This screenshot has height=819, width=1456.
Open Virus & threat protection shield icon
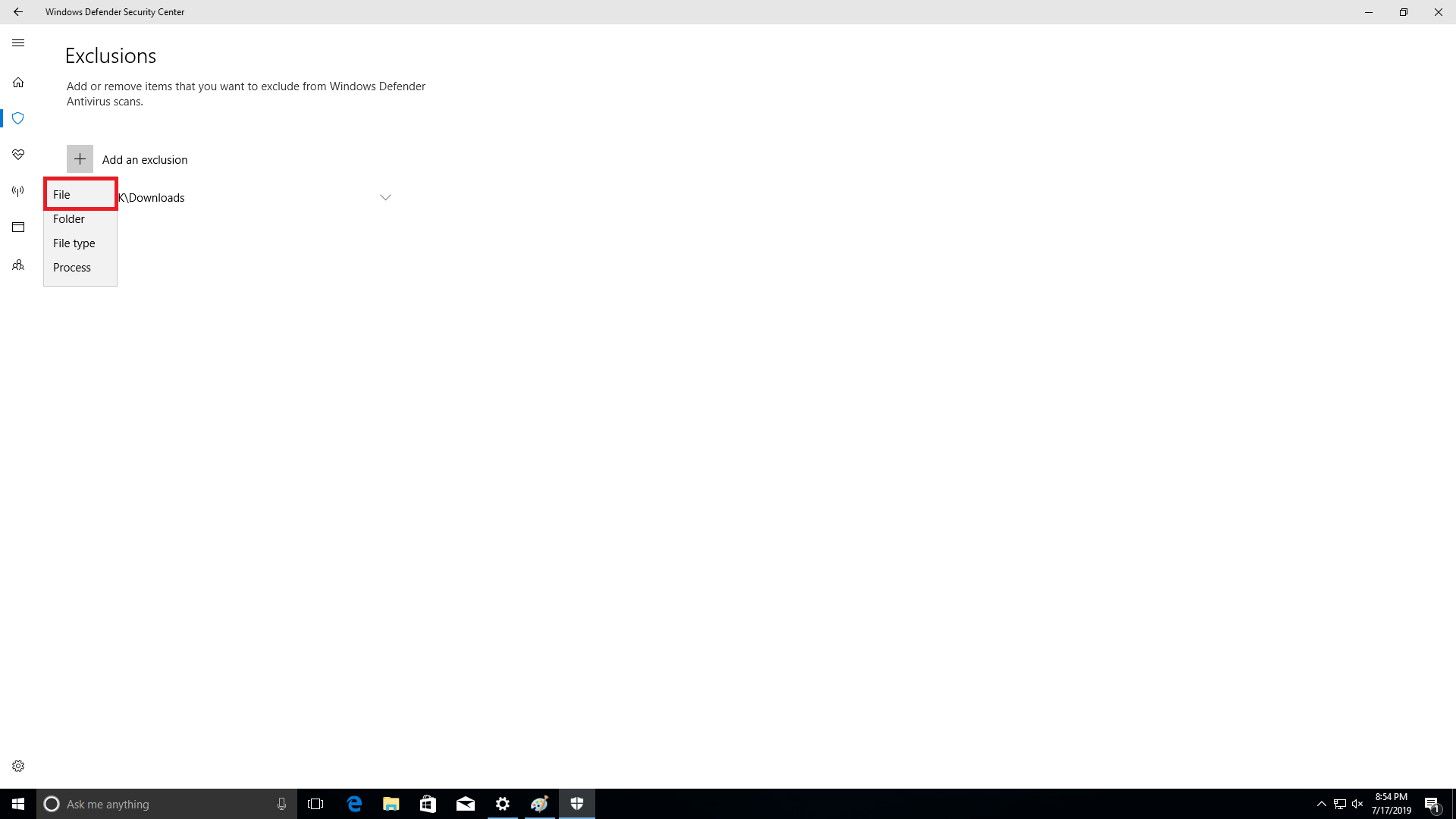(x=18, y=118)
